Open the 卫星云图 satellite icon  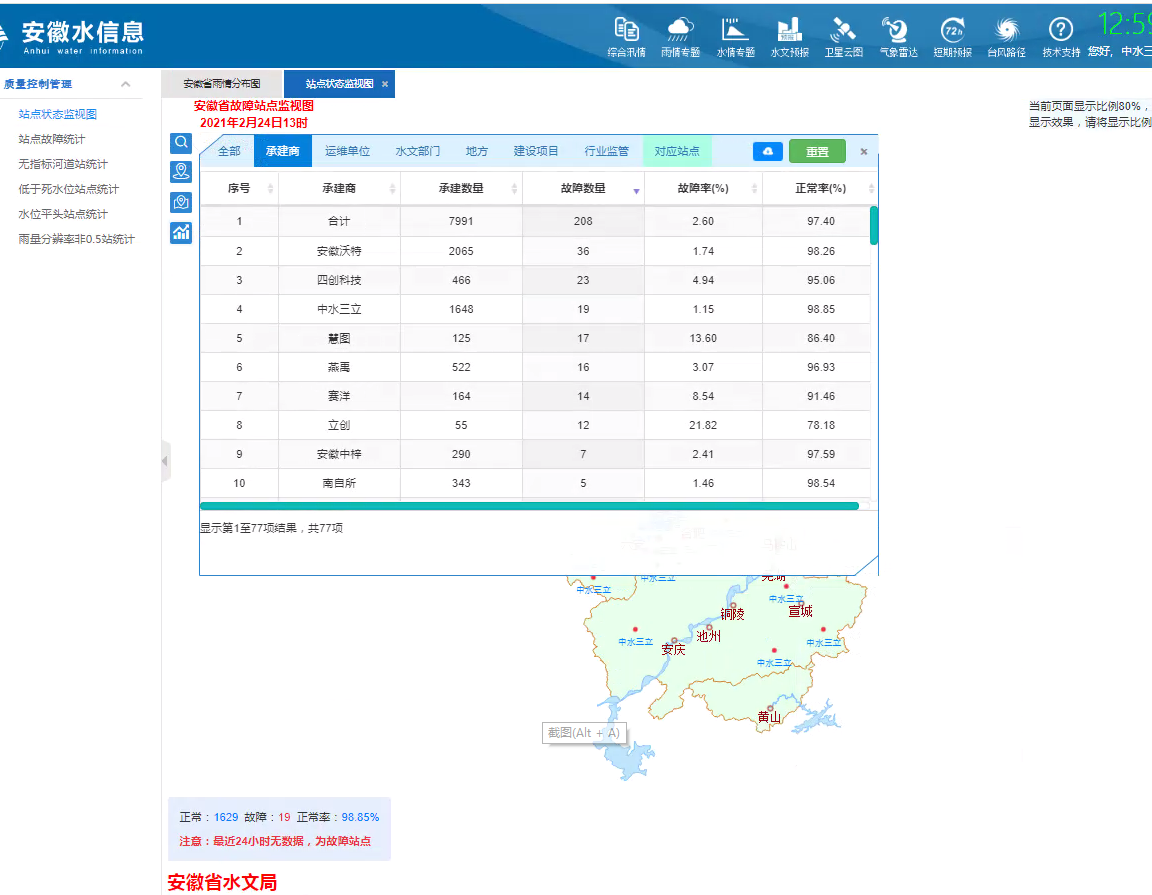[x=843, y=30]
